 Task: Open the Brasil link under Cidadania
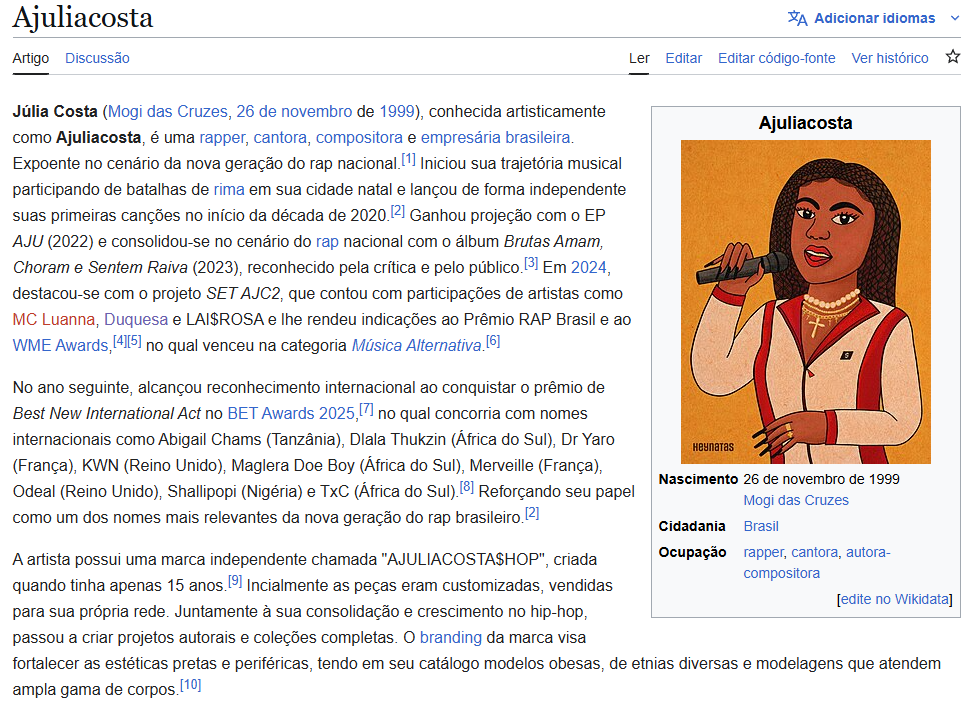coord(760,525)
